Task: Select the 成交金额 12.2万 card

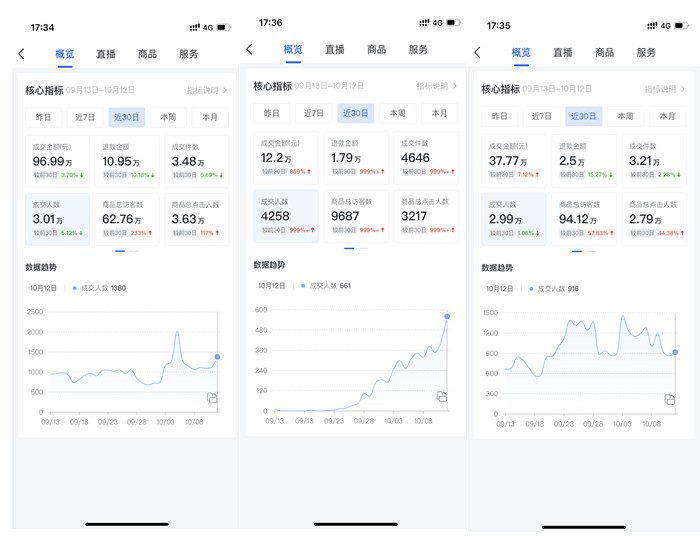Action: pos(286,158)
